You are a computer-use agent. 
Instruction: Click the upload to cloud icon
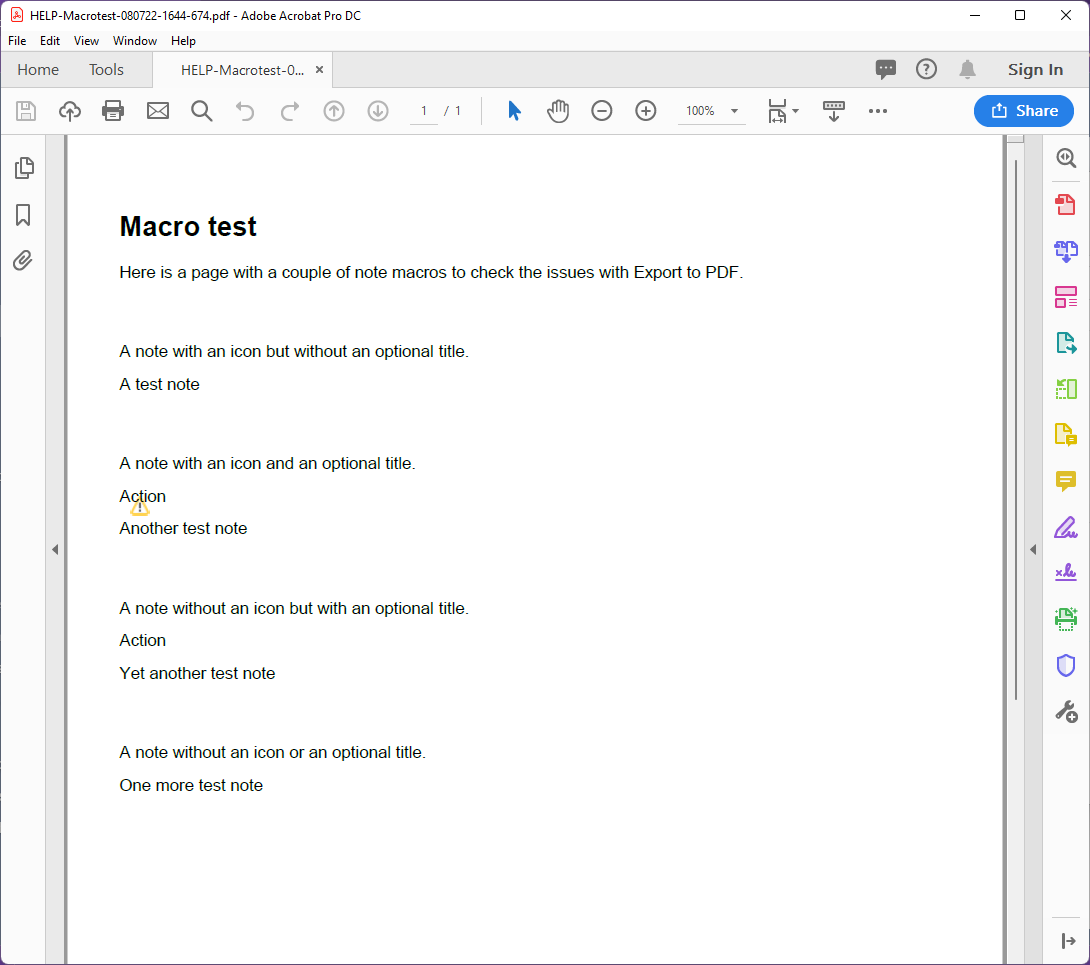70,111
